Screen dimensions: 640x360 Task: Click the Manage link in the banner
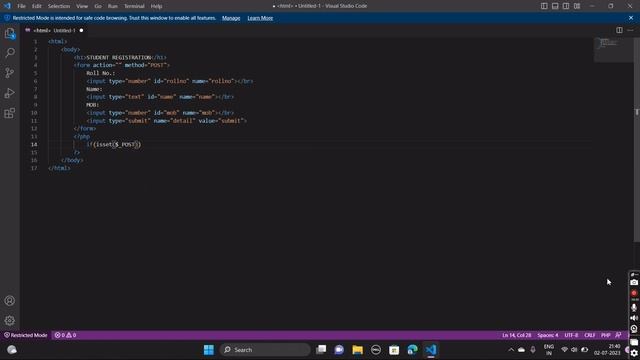coord(231,18)
